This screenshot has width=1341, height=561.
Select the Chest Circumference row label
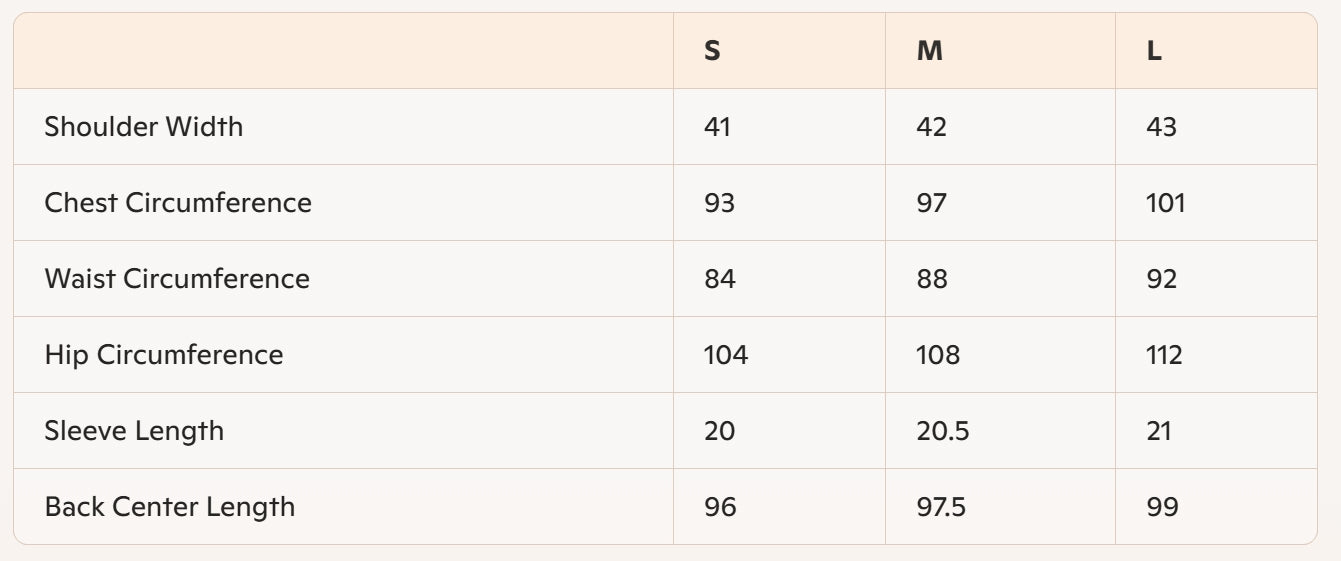point(178,203)
